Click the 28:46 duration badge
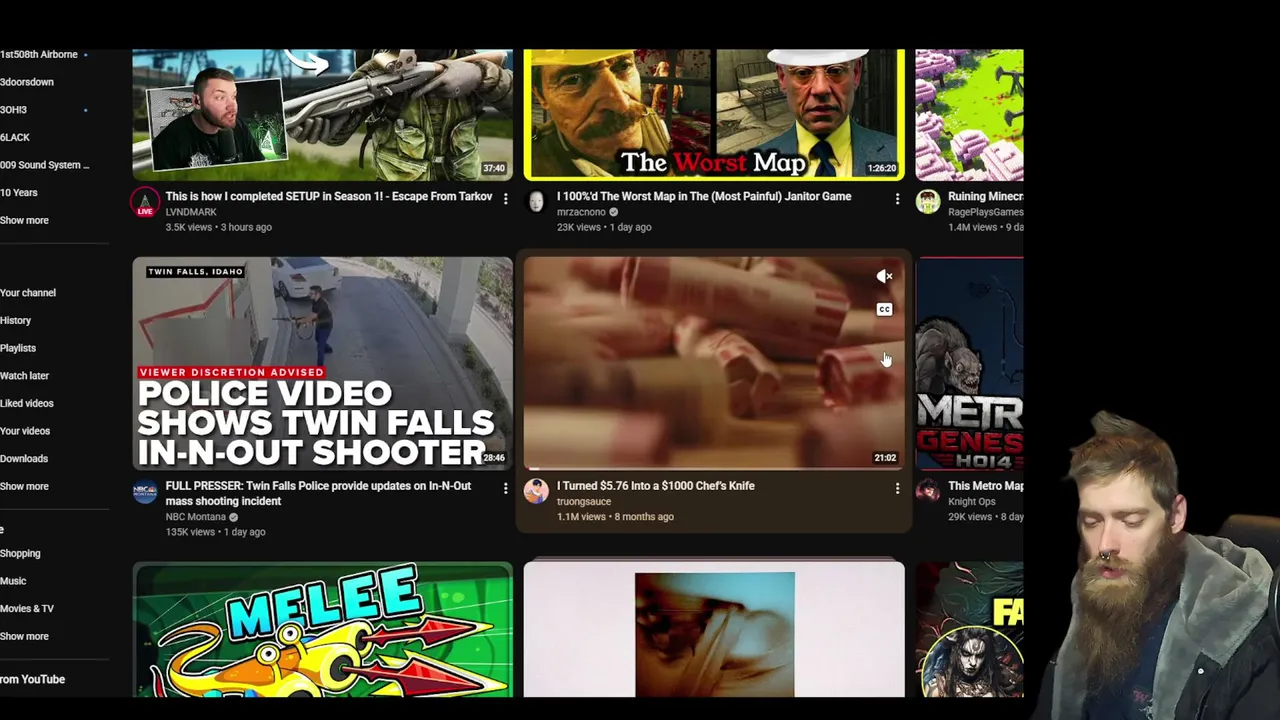 [x=493, y=458]
